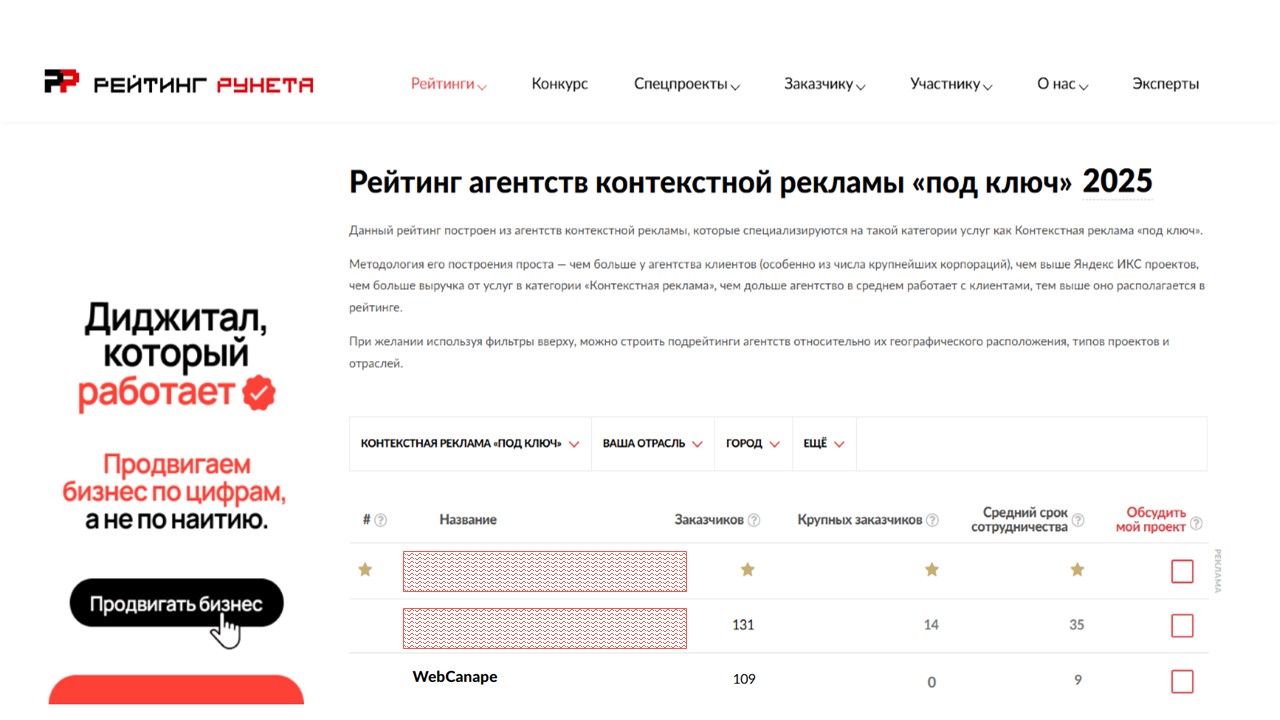Expand the Ваша отрасль filter

(x=652, y=444)
